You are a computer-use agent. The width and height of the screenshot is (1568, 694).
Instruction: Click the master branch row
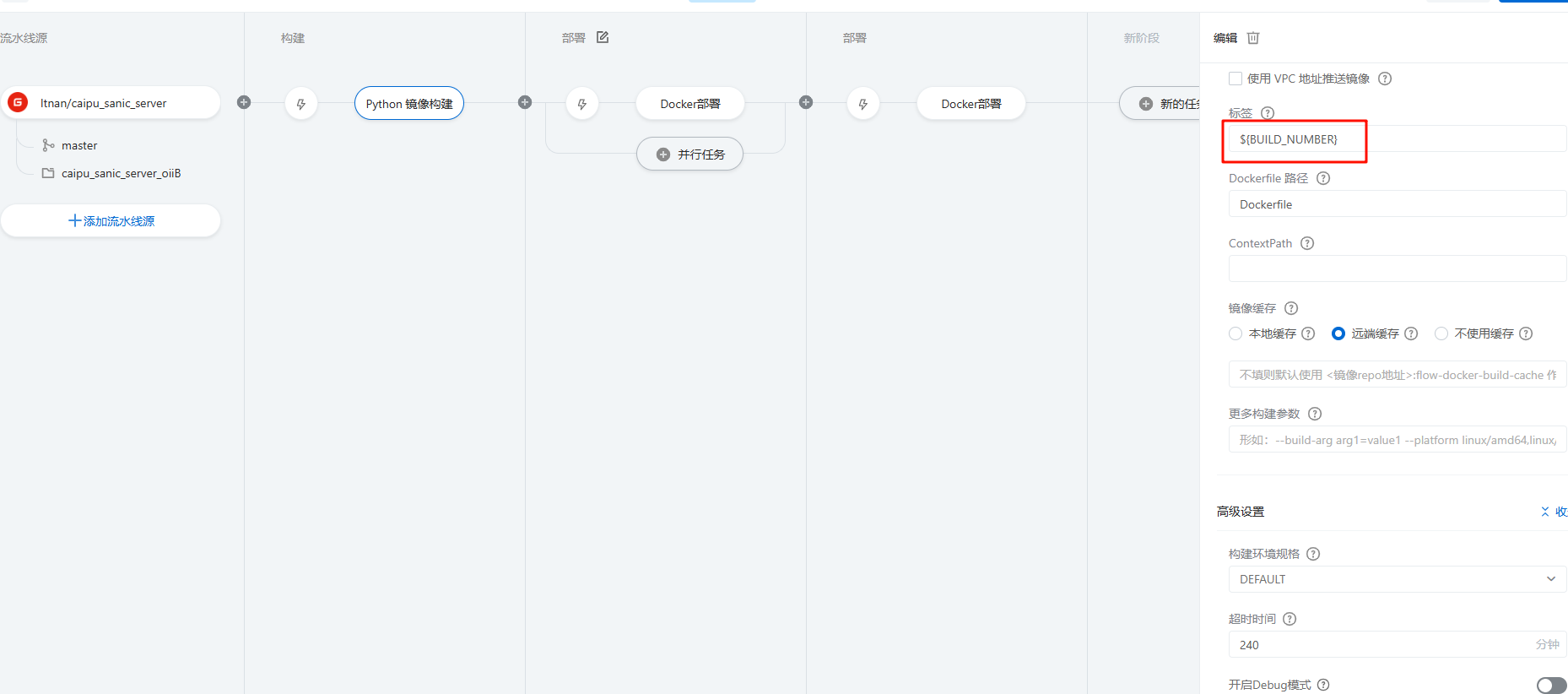pos(70,145)
